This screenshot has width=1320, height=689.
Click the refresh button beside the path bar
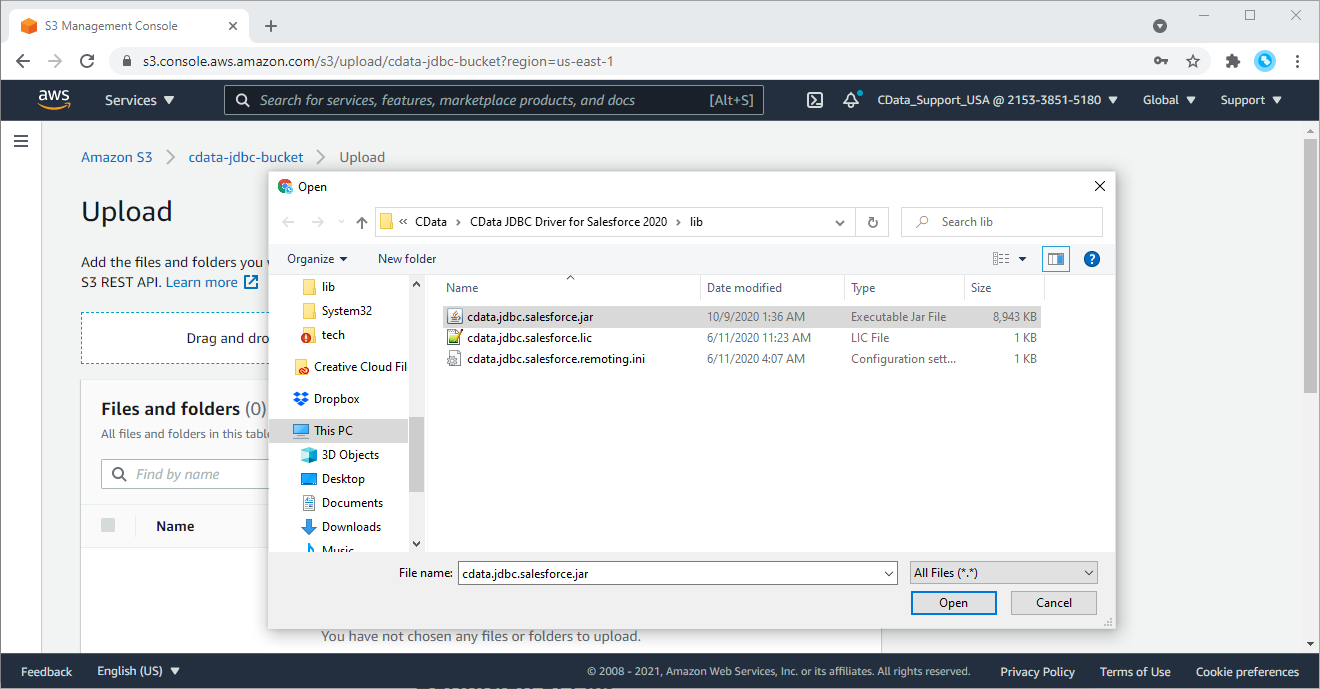click(x=872, y=222)
